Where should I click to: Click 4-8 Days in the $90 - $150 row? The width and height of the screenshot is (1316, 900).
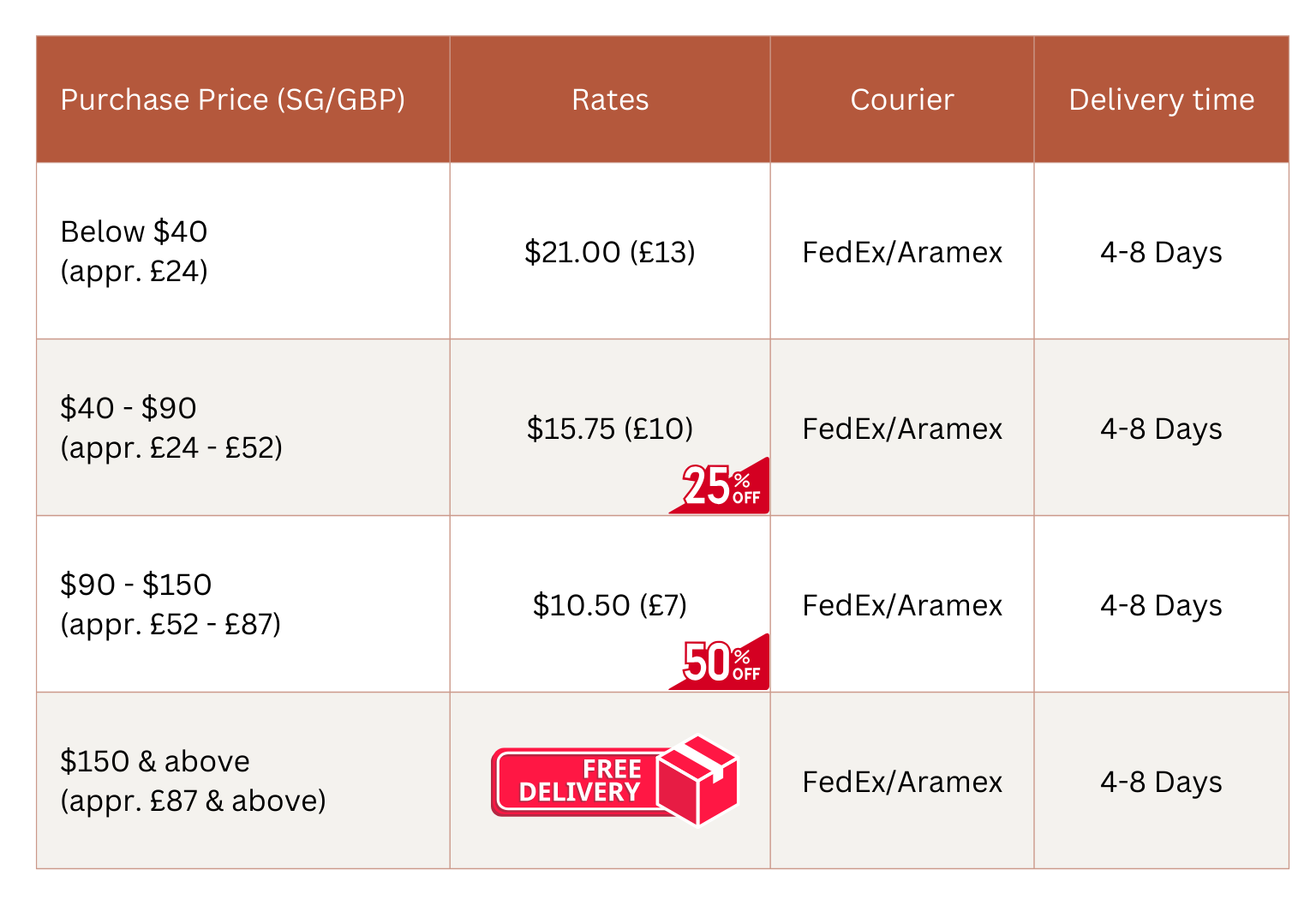[x=1161, y=606]
